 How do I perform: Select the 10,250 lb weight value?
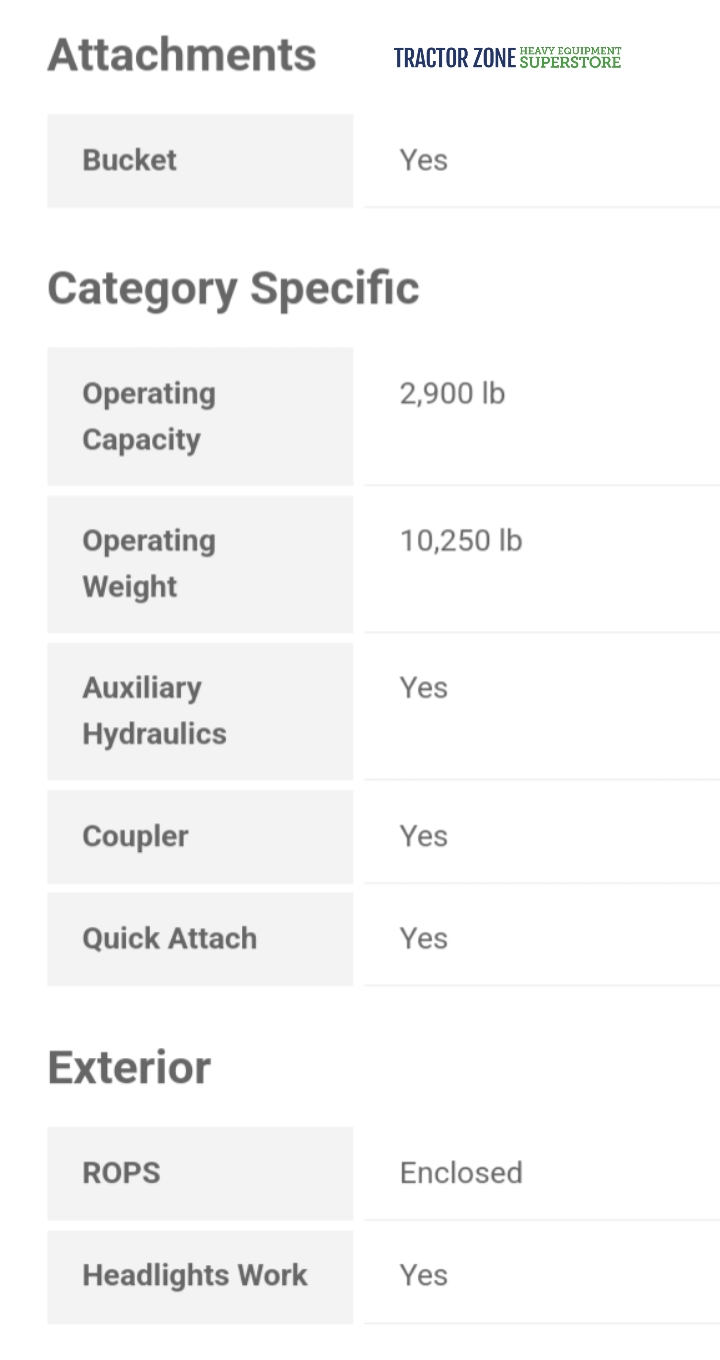tap(461, 540)
